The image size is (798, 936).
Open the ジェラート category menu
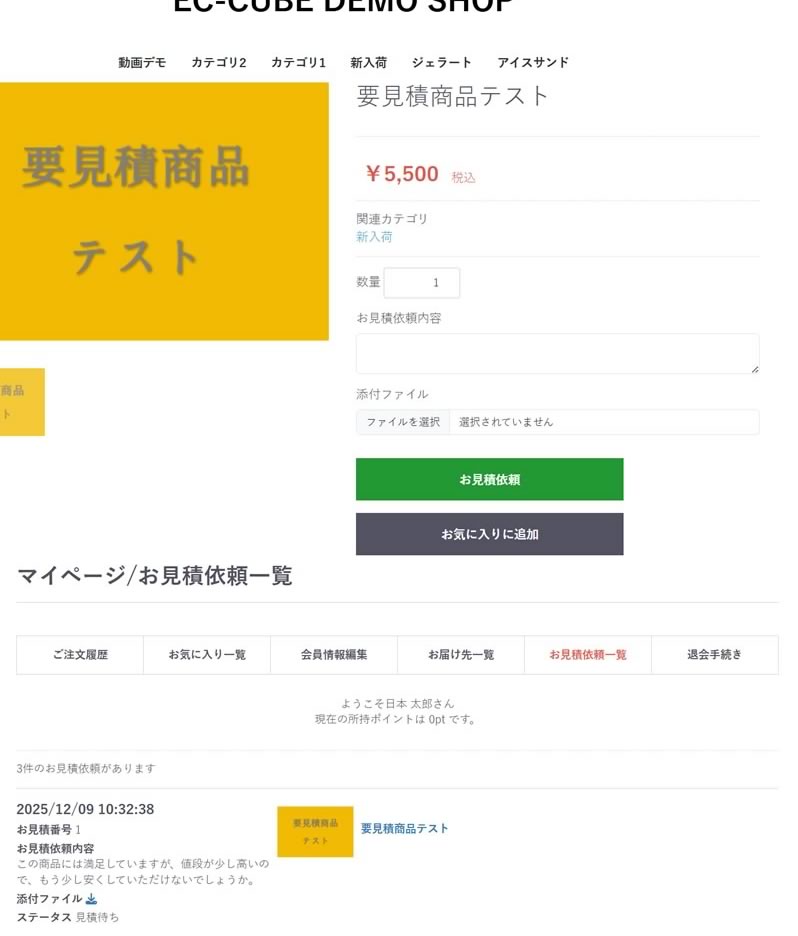(x=441, y=62)
